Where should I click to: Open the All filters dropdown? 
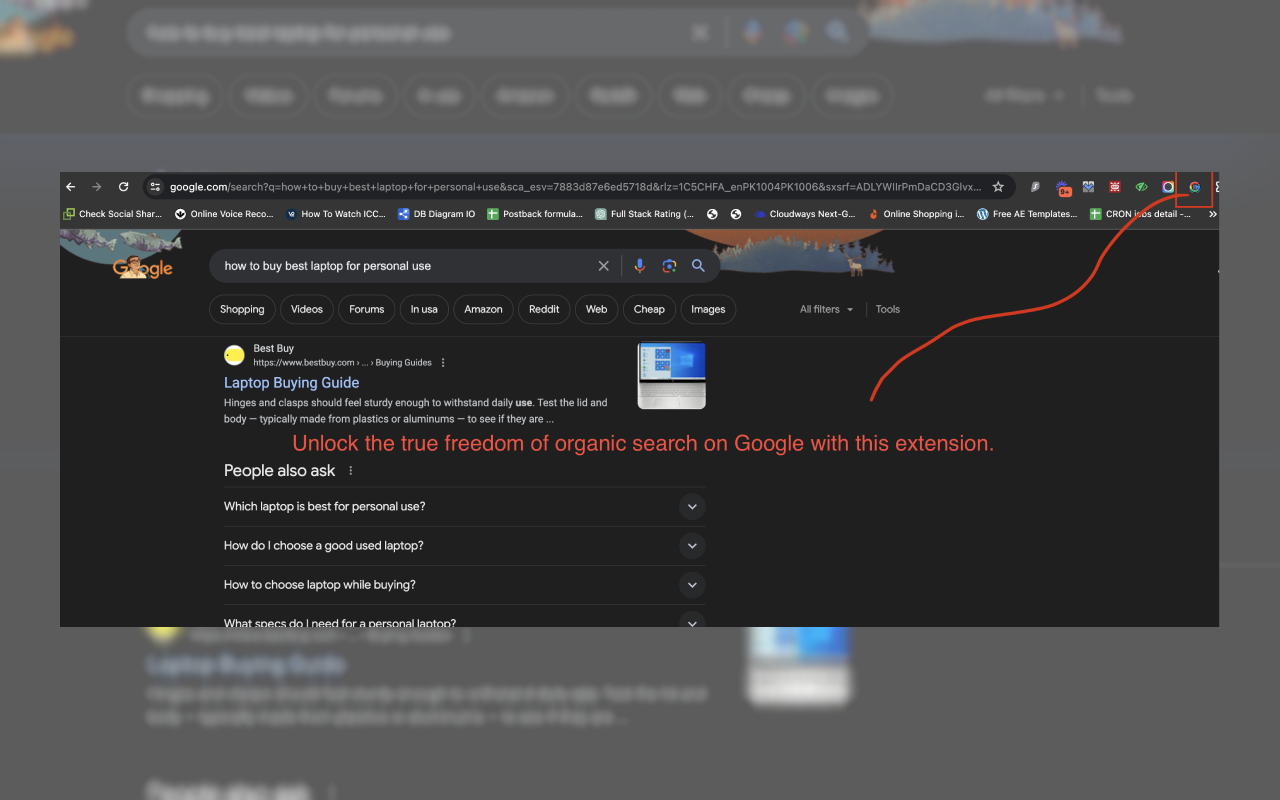(827, 310)
